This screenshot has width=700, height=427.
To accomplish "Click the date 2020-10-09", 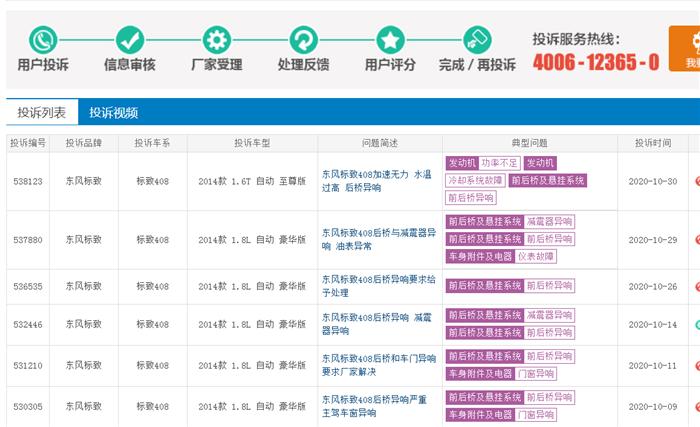I will [x=653, y=406].
